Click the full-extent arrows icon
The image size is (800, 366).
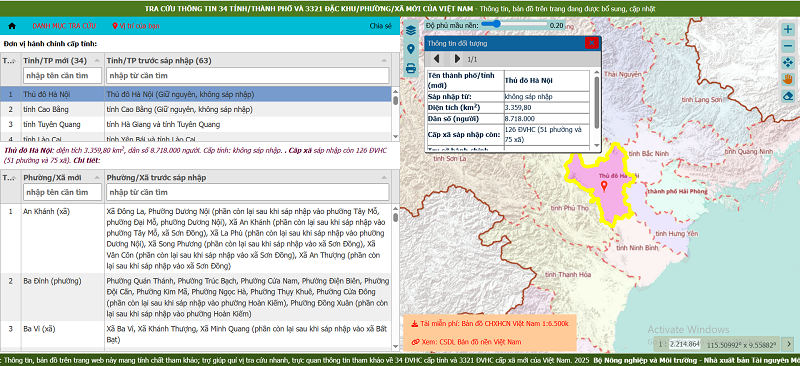pyautogui.click(x=788, y=63)
